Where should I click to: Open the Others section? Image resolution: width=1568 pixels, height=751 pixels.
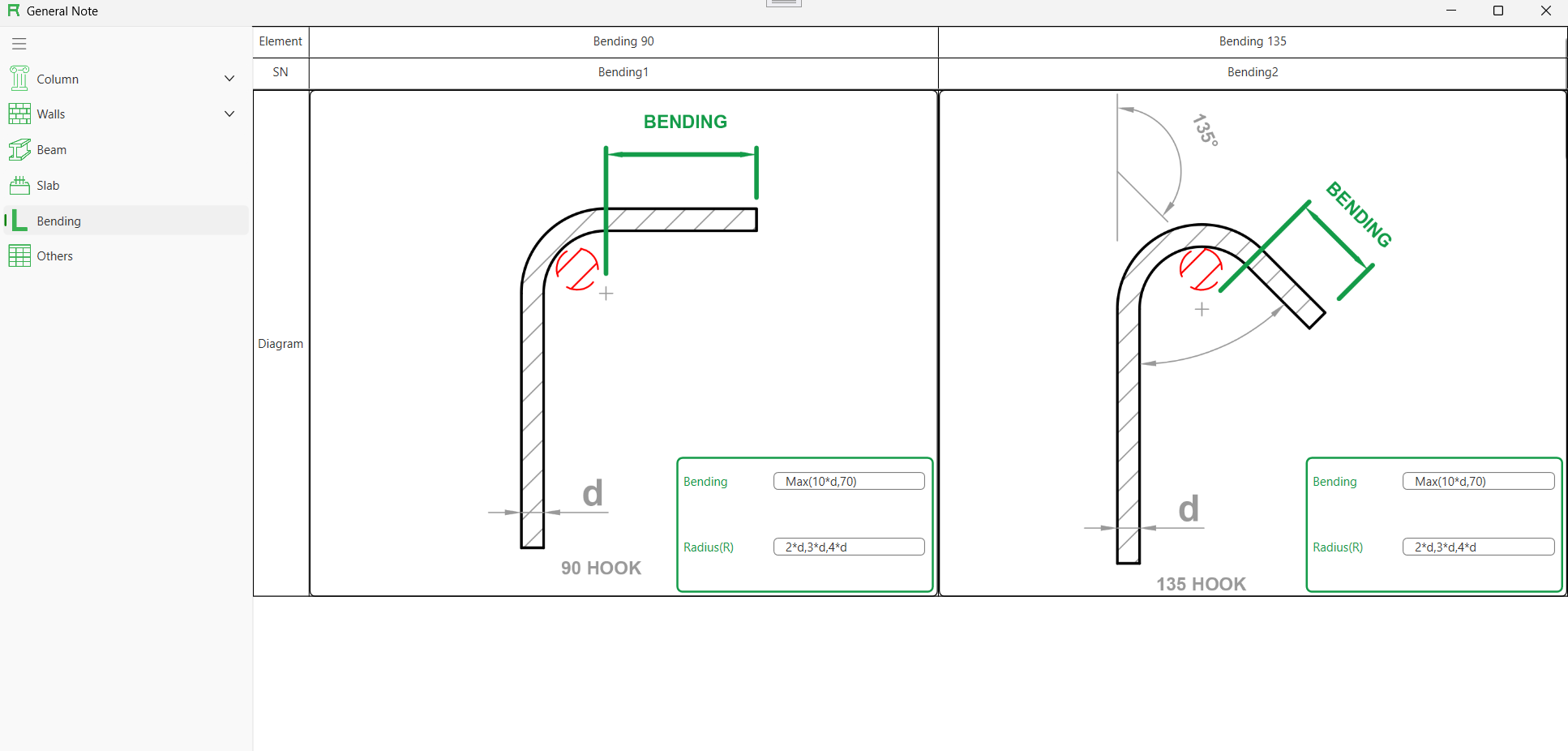(55, 256)
